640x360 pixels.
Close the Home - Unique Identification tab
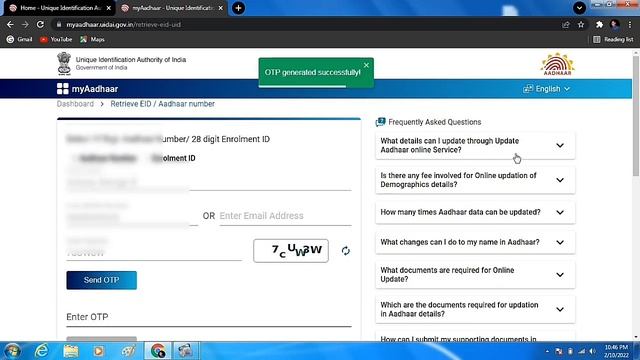click(109, 8)
